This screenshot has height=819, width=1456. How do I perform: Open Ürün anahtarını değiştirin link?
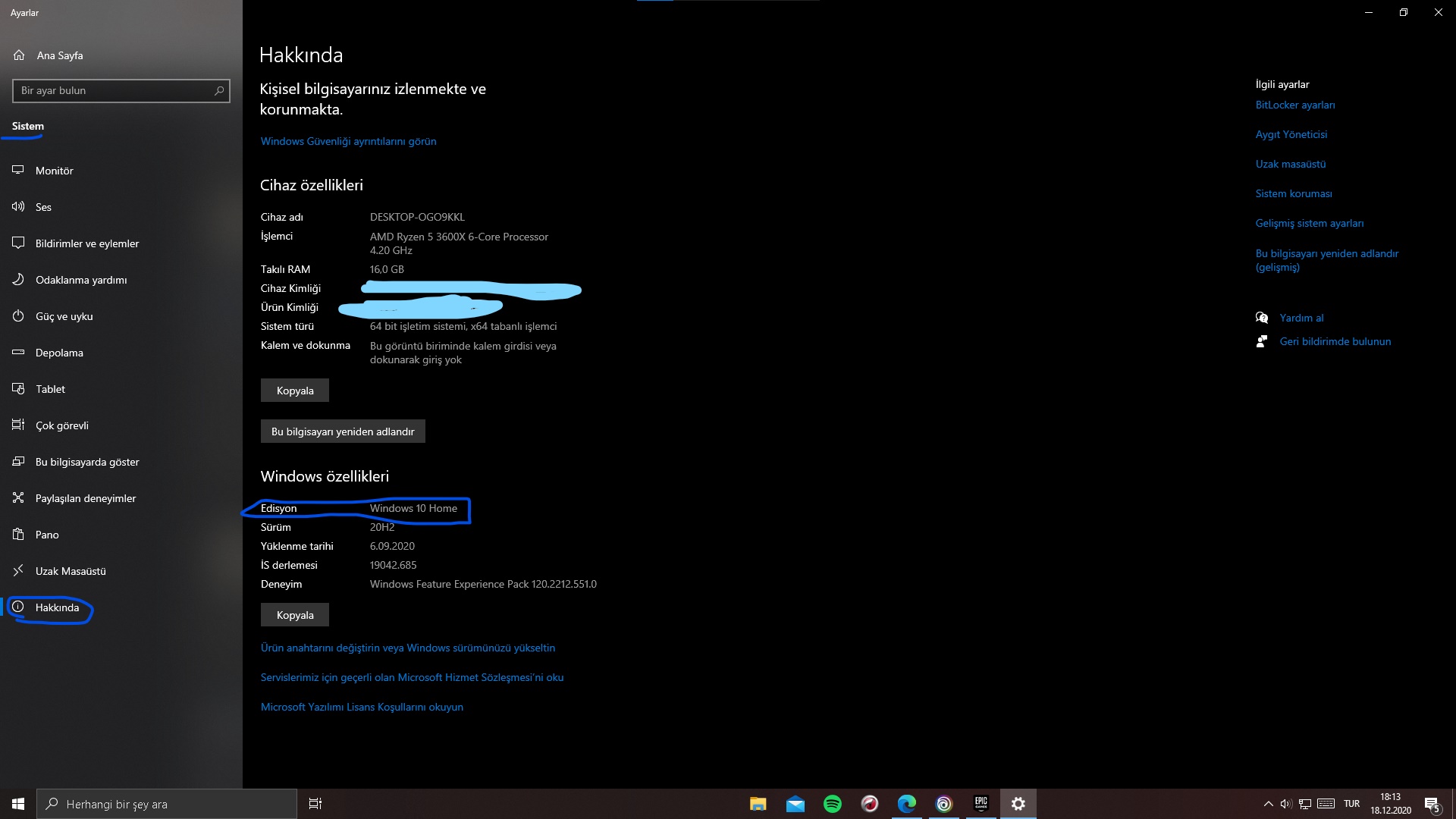click(x=408, y=648)
